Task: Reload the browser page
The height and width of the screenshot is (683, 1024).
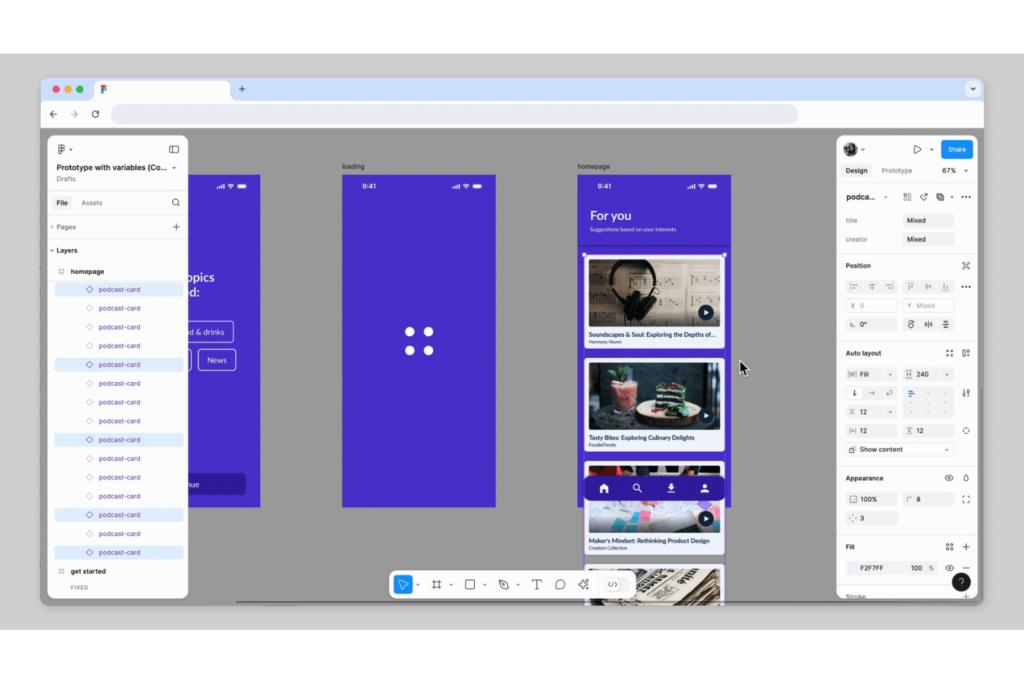Action: click(95, 114)
